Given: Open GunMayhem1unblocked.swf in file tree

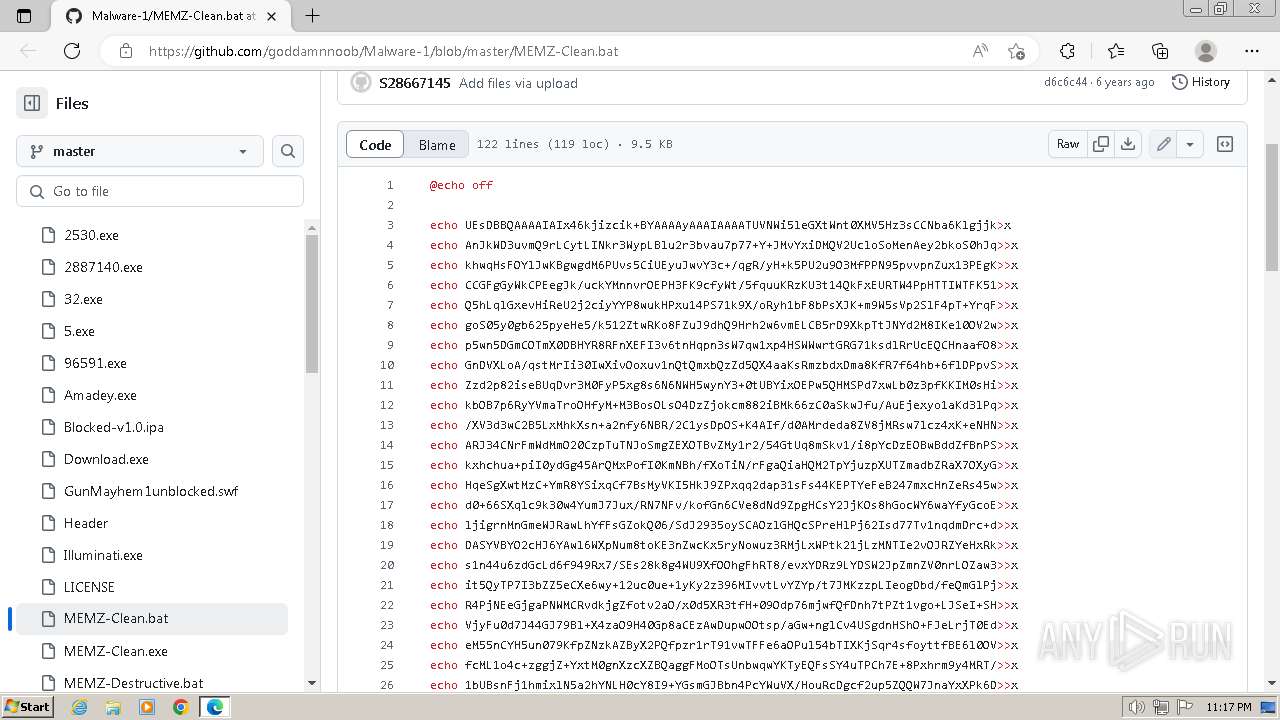Looking at the screenshot, I should pos(152,491).
